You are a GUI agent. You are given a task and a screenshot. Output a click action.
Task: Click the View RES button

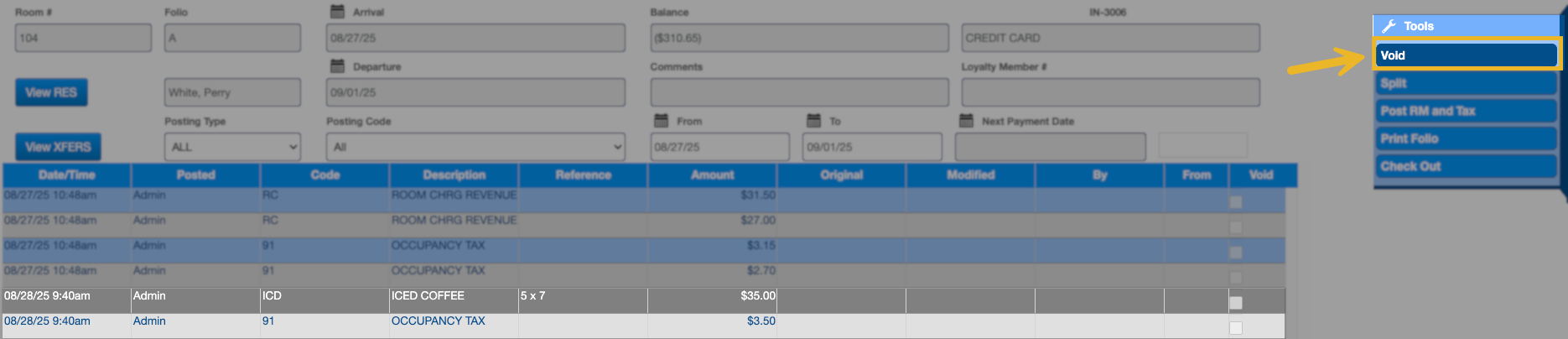pyautogui.click(x=51, y=92)
